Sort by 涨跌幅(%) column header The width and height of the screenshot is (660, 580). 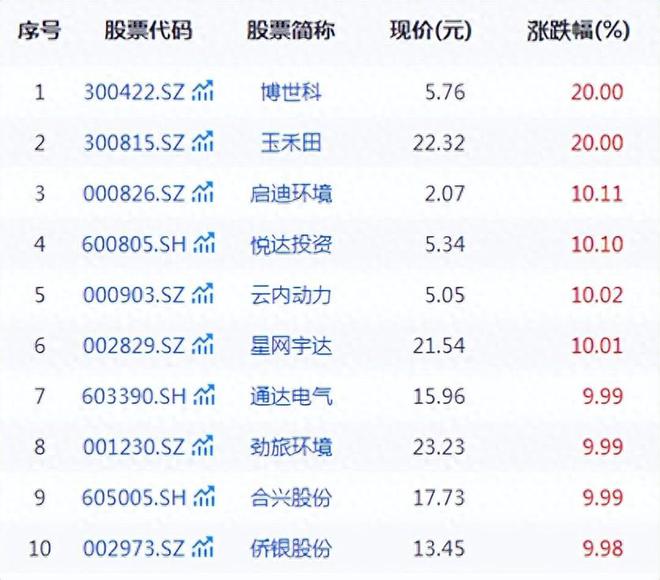[578, 31]
